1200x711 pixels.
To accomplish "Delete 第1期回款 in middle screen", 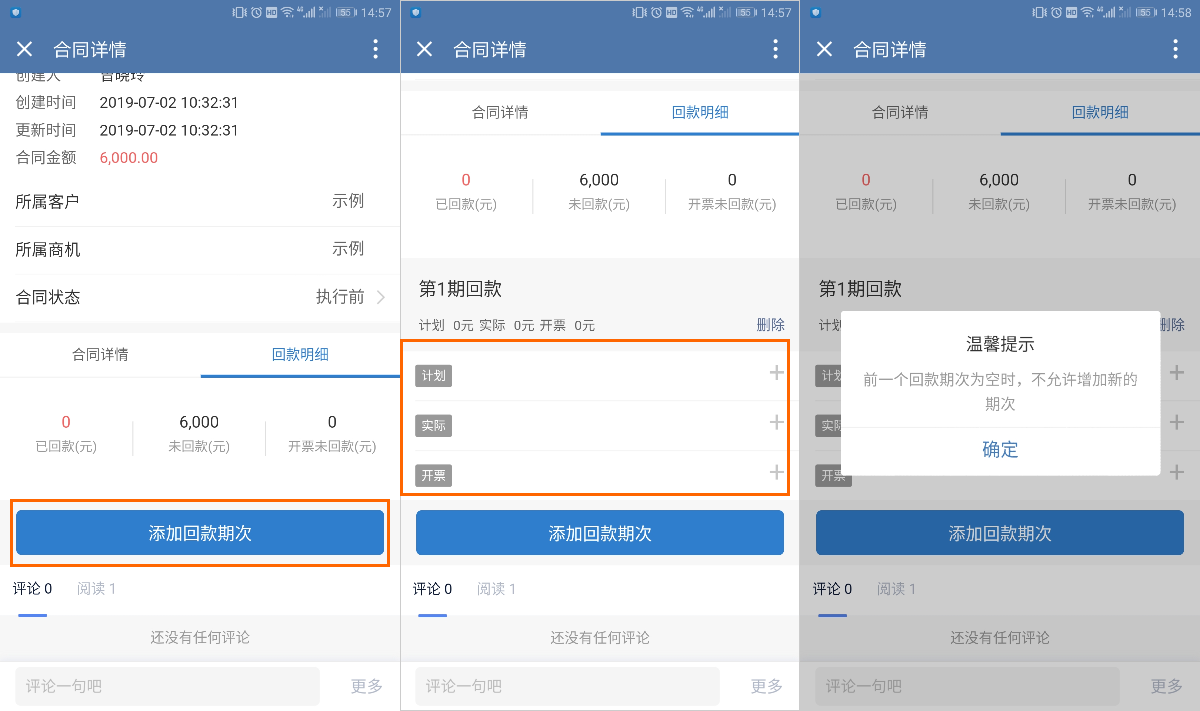I will 770,325.
